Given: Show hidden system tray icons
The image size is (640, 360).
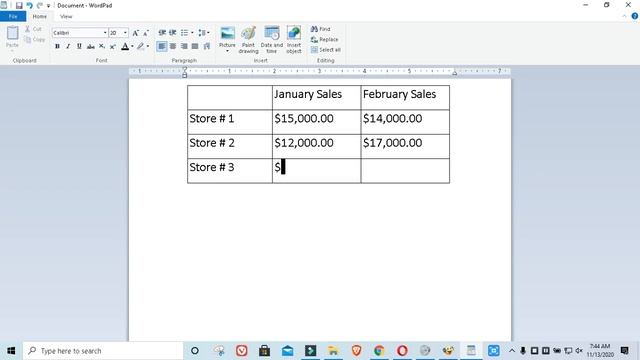Looking at the screenshot, I should click(x=512, y=351).
